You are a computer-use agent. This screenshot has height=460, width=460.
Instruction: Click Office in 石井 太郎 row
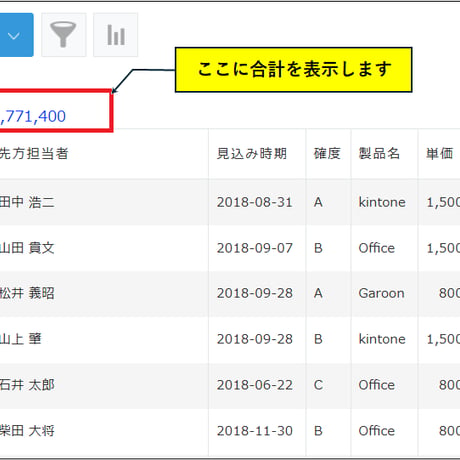(377, 385)
